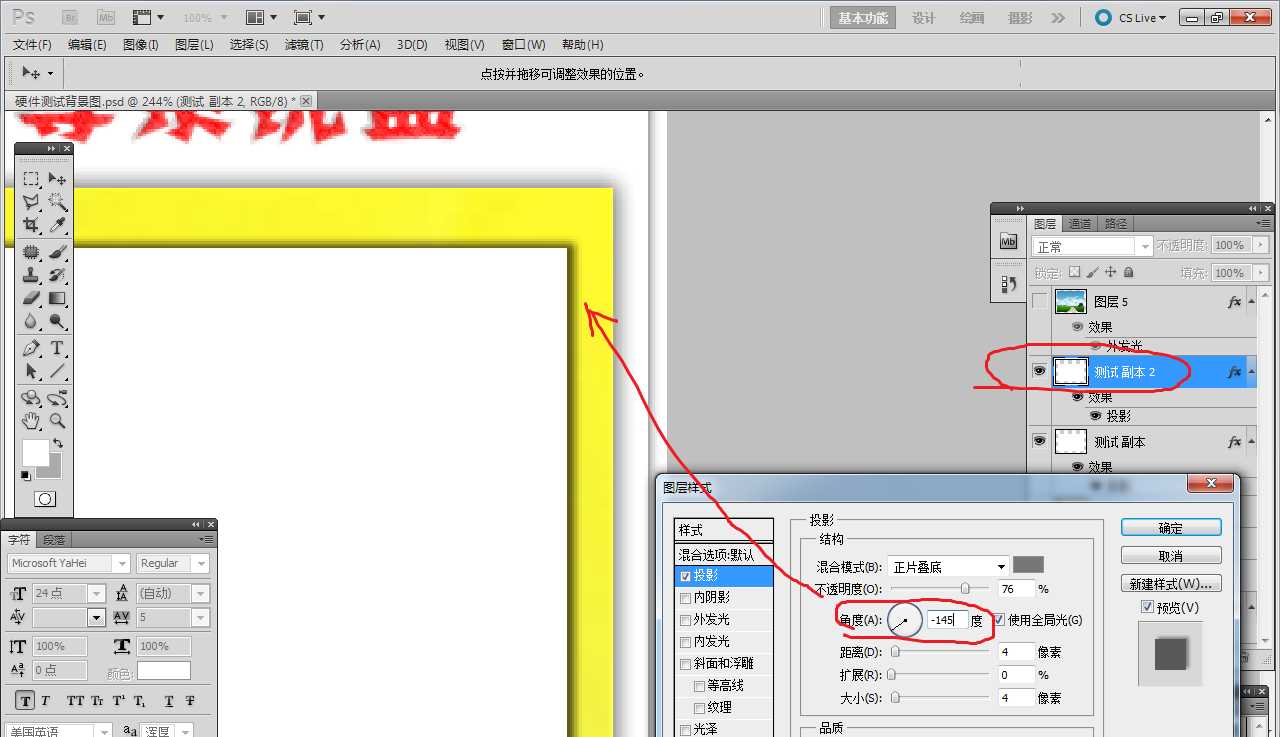The height and width of the screenshot is (737, 1280).
Task: Open the 混合模式 dropdown in layer style
Action: (x=948, y=566)
